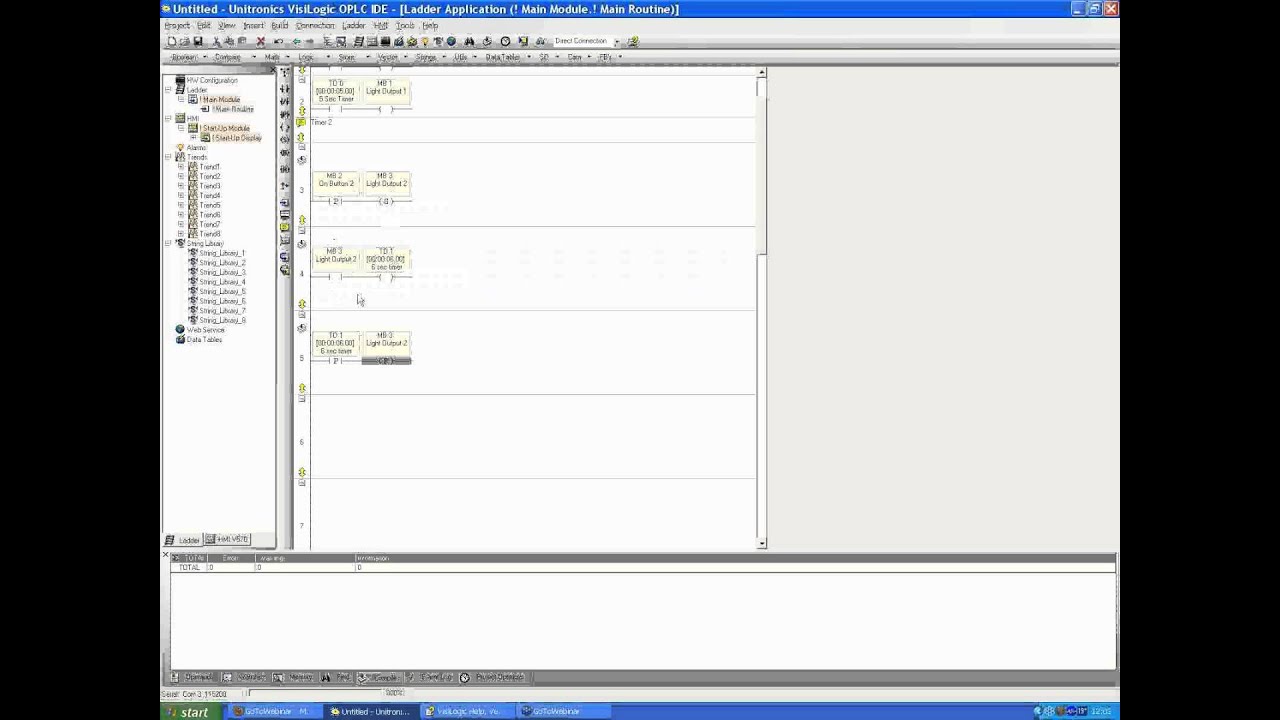Collapse the Trends tree node
The height and width of the screenshot is (720, 1280).
[x=168, y=157]
